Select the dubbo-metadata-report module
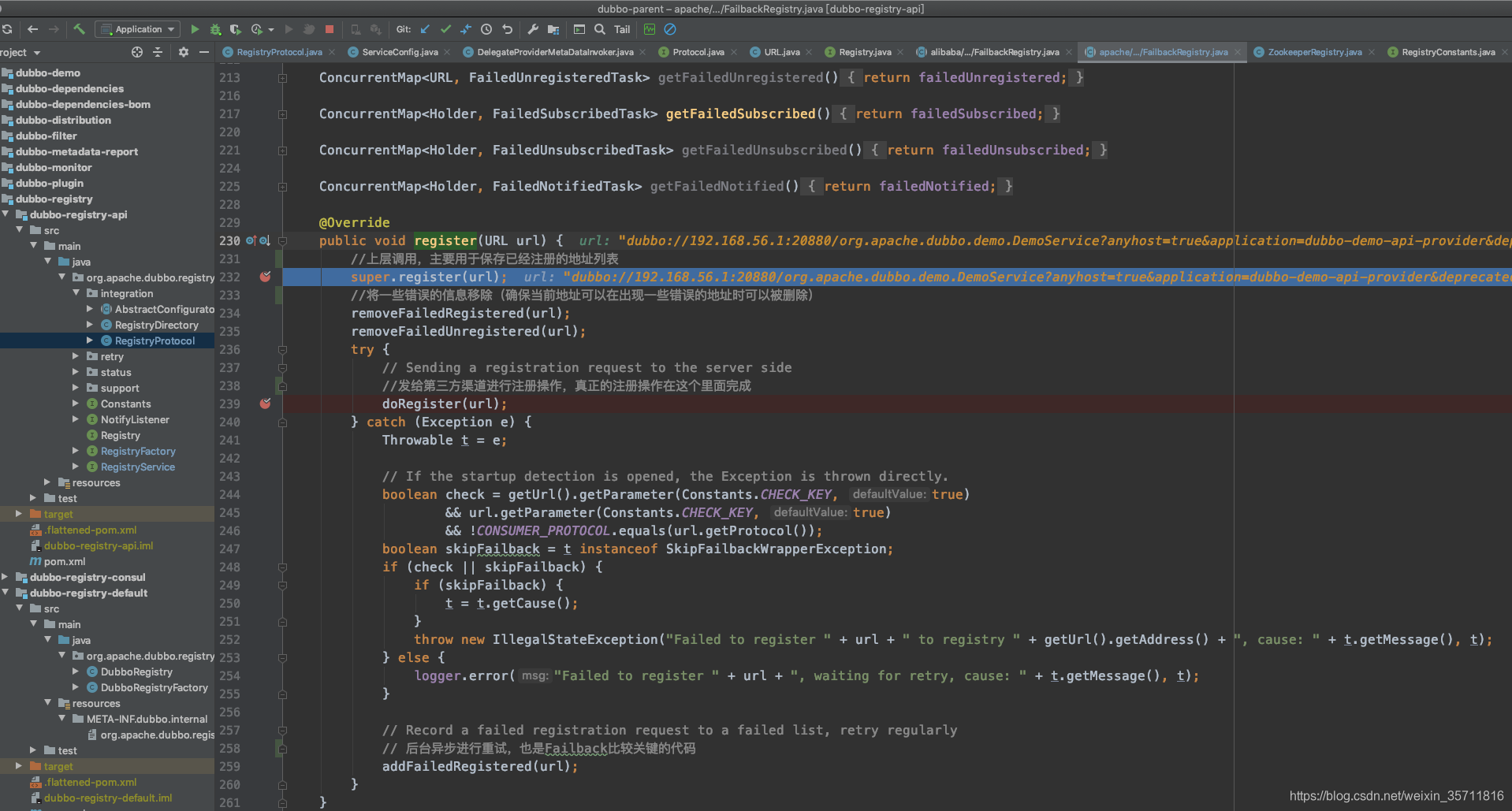This screenshot has width=1512, height=811. pyautogui.click(x=76, y=151)
